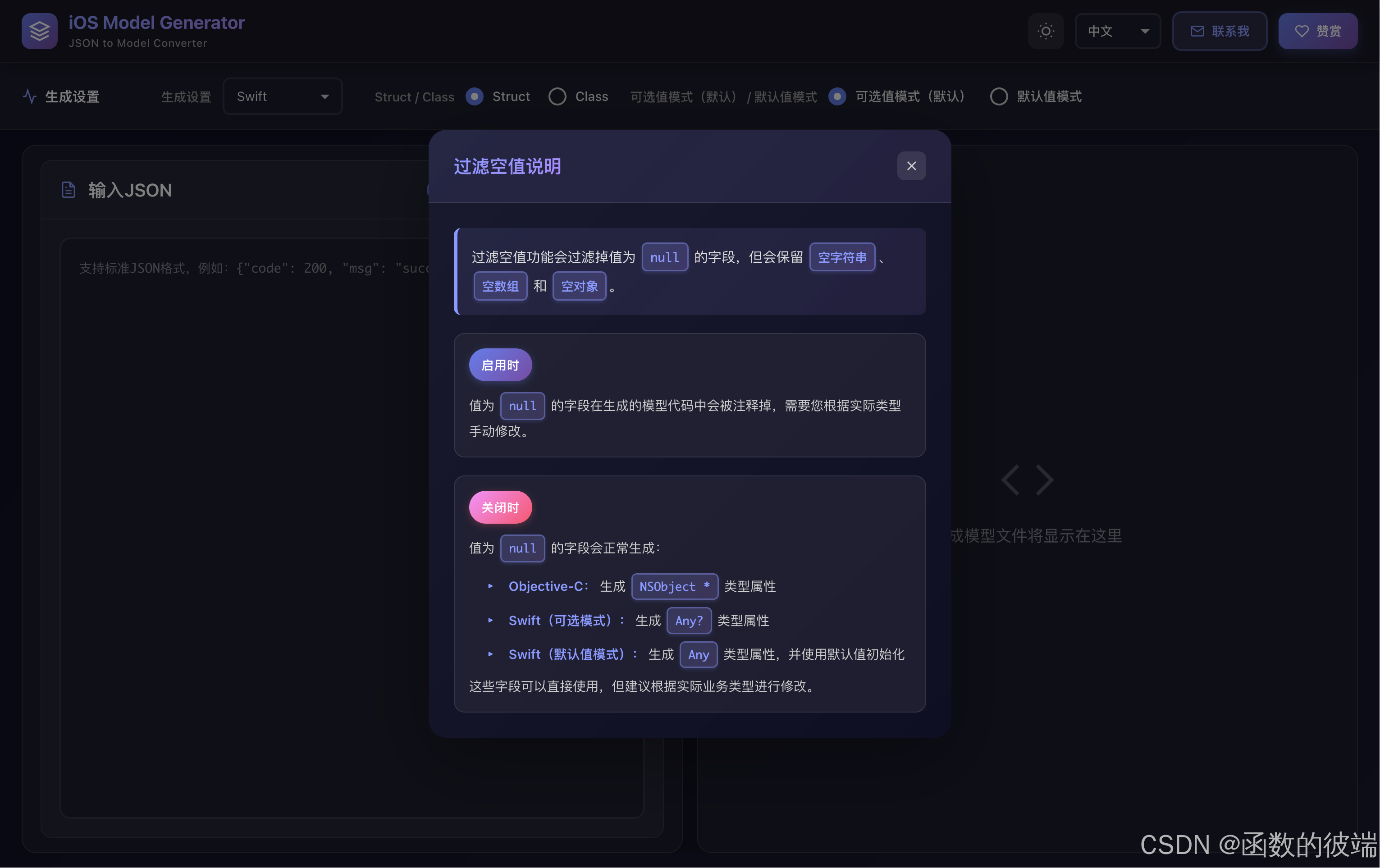
Task: Click the 联系我 contact button
Action: pos(1219,31)
